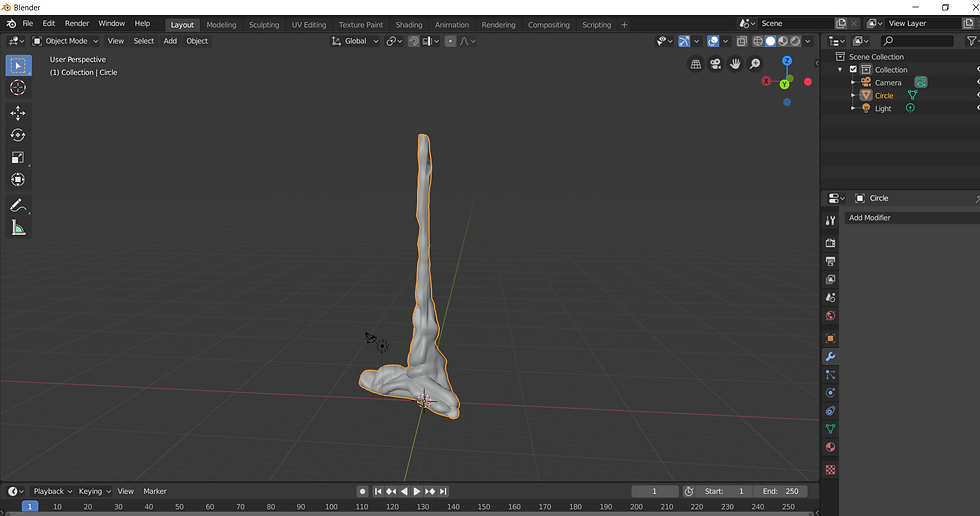
Task: Open Texture properties tab
Action: click(x=830, y=470)
